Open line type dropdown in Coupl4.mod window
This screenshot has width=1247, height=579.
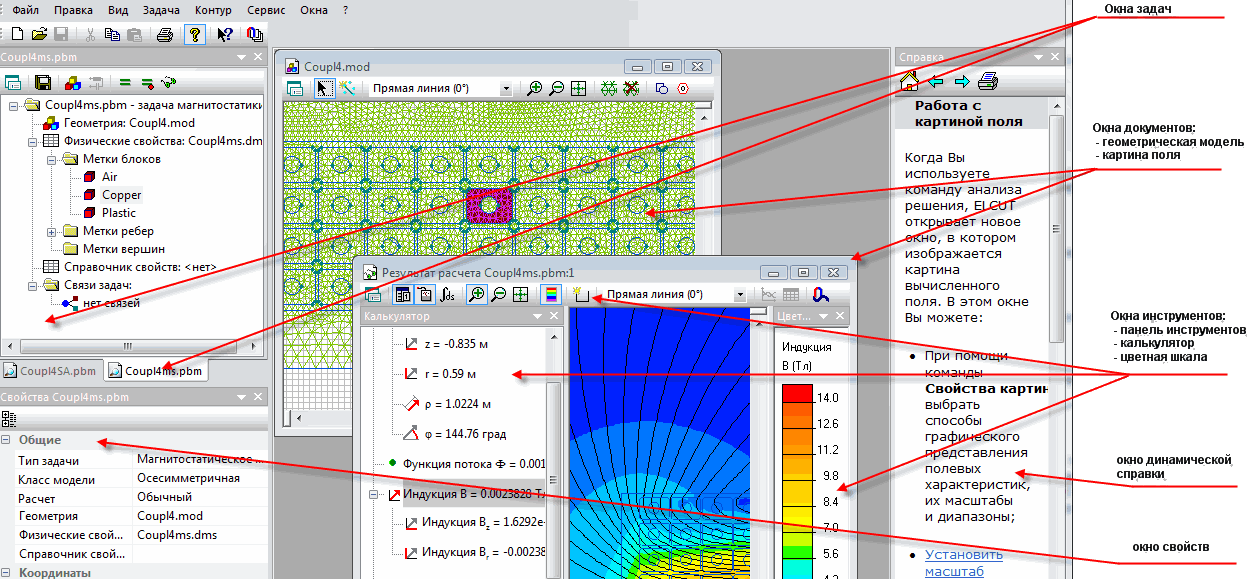point(506,88)
